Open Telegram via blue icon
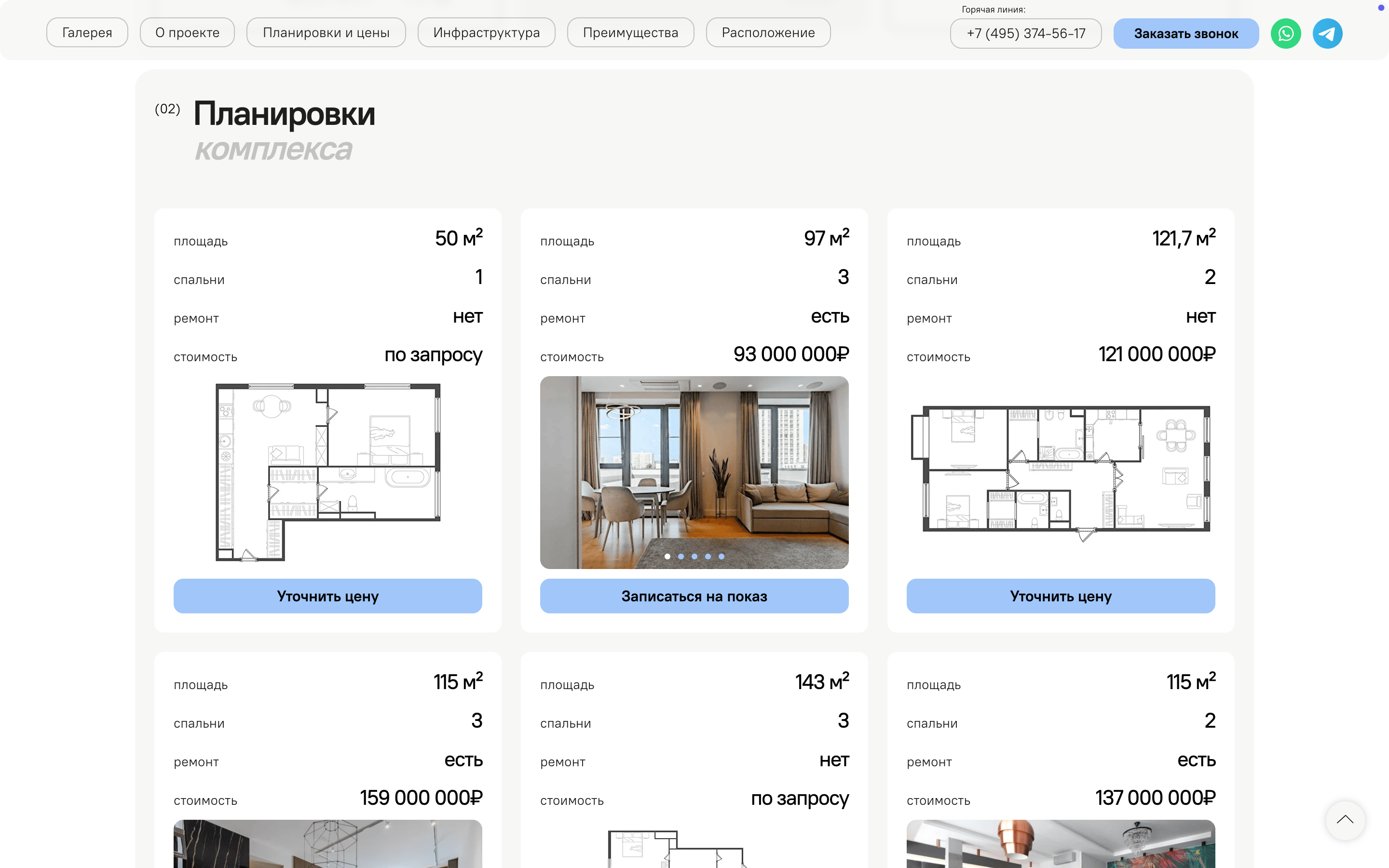This screenshot has width=1389, height=868. click(1327, 33)
